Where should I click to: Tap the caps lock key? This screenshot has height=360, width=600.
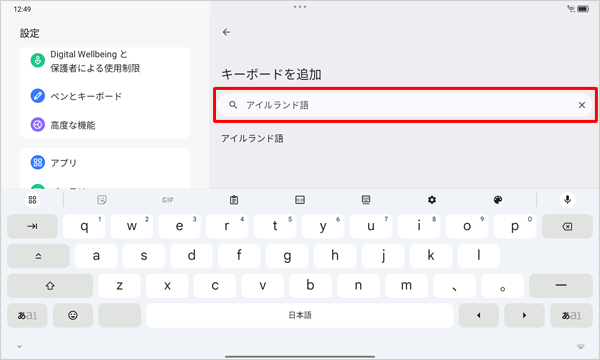(x=38, y=256)
